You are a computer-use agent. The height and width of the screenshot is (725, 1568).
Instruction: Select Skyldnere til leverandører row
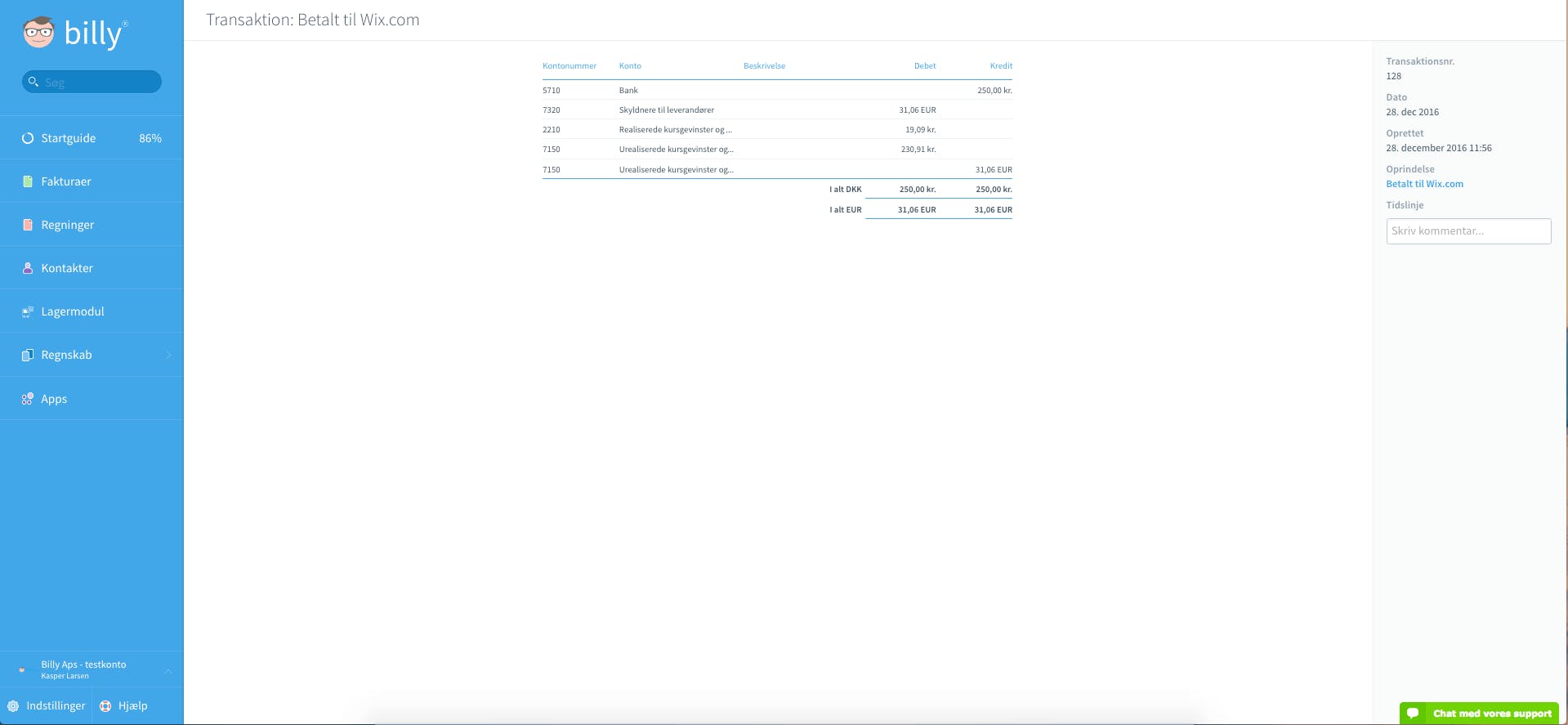pos(777,110)
